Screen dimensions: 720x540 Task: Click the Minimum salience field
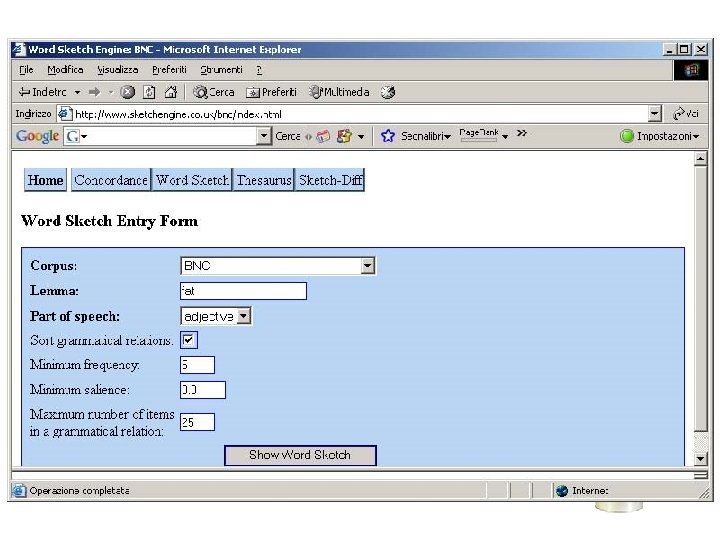tap(203, 390)
